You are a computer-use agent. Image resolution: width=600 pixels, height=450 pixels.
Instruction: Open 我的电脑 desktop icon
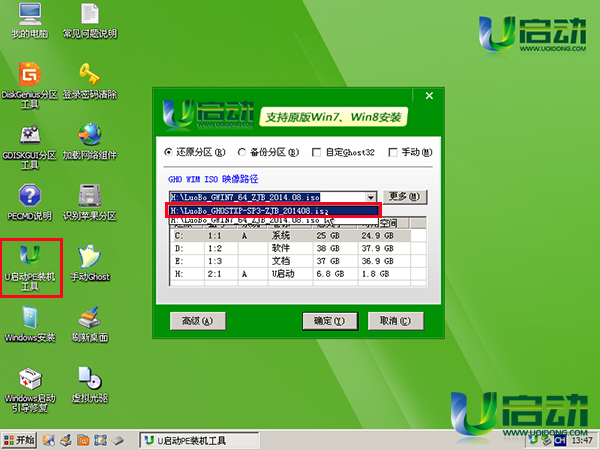(x=31, y=17)
